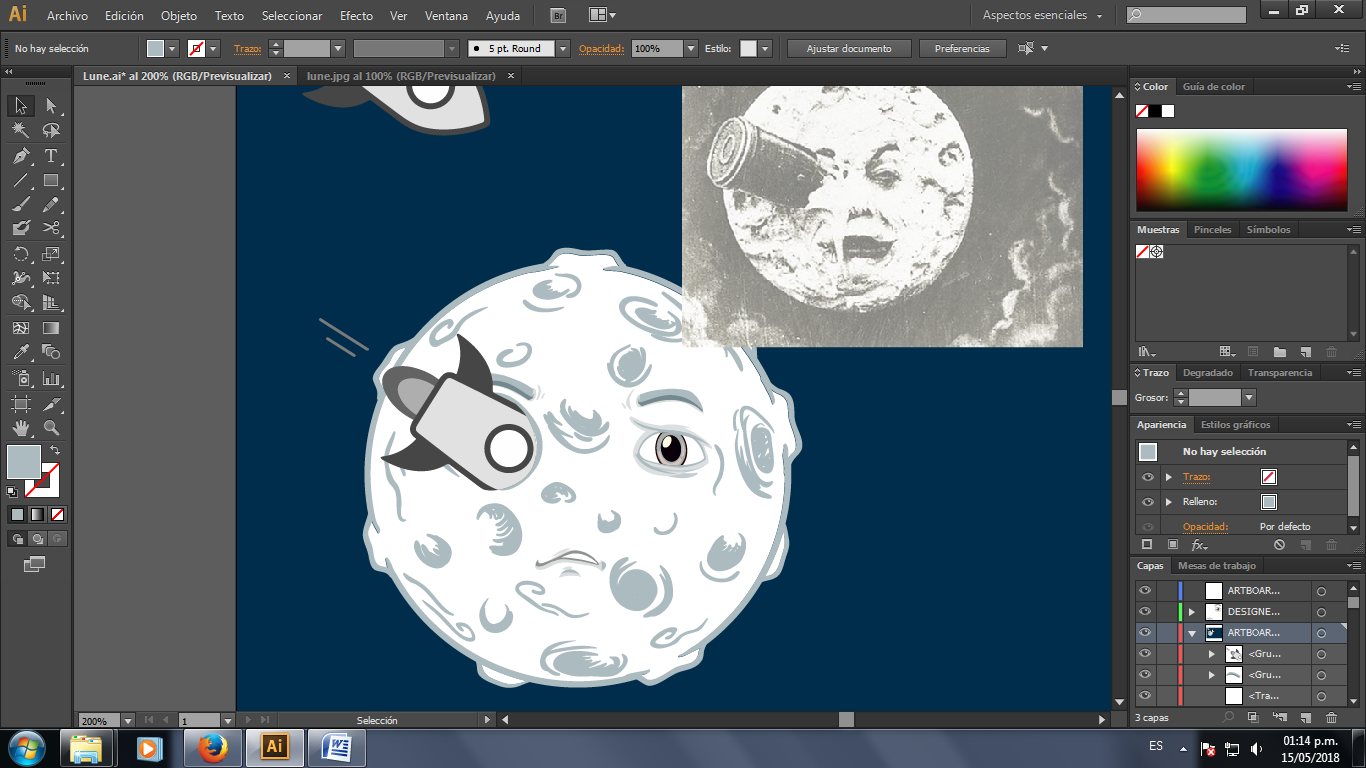
Task: Select the Type tool
Action: (51, 156)
